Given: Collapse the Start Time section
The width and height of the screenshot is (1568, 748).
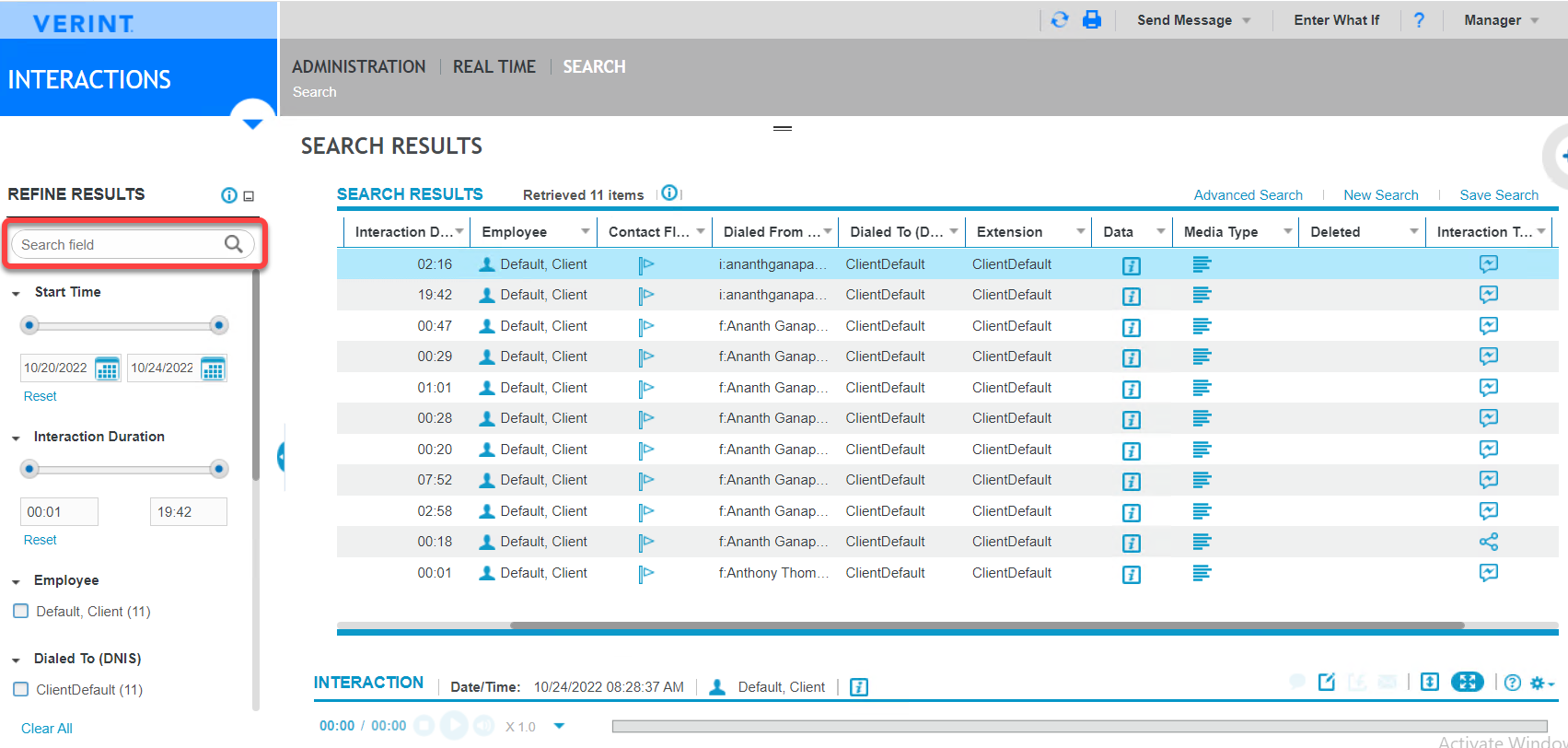Looking at the screenshot, I should coord(16,294).
